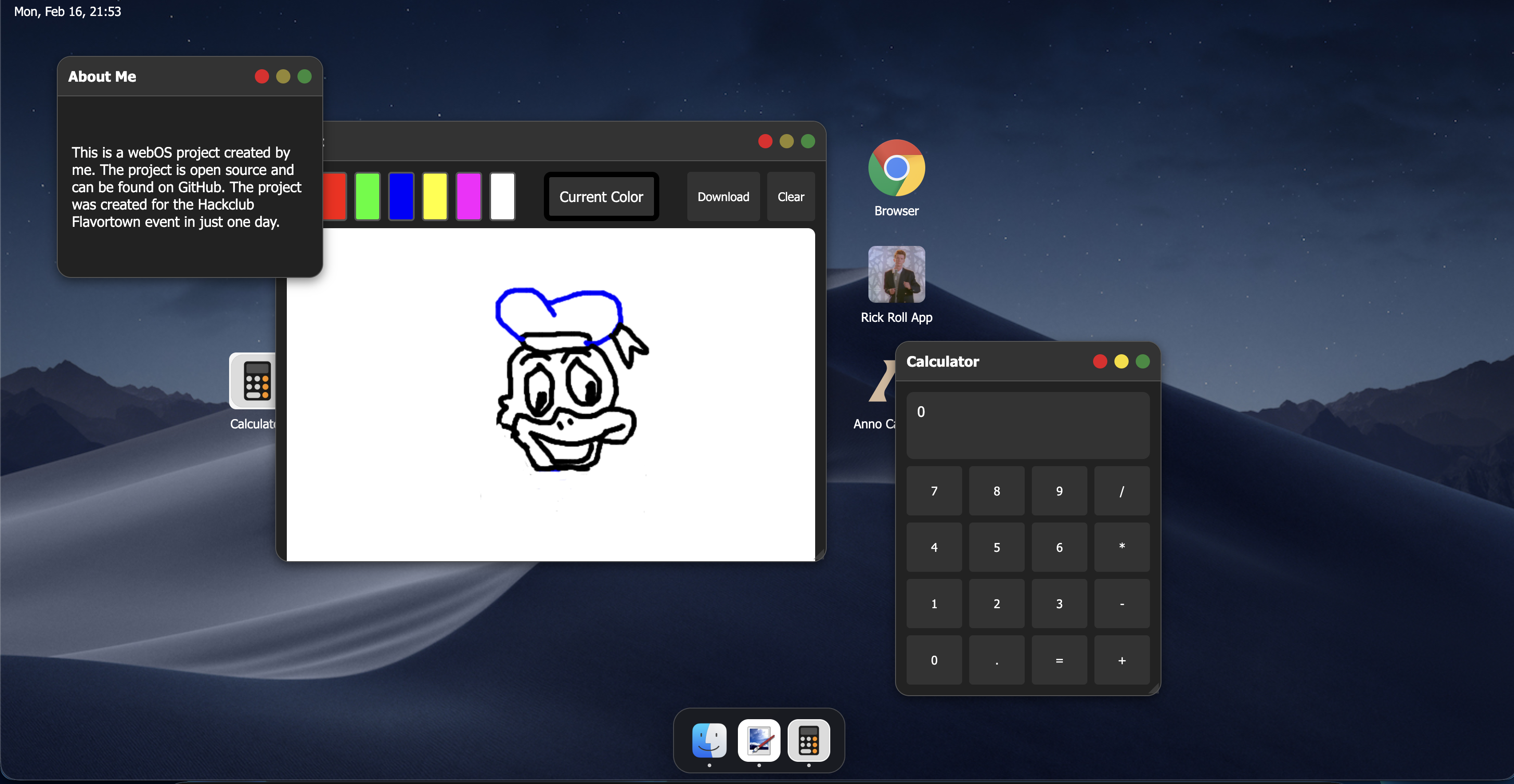This screenshot has height=784, width=1514.
Task: Pick the green color swatch
Action: 367,196
